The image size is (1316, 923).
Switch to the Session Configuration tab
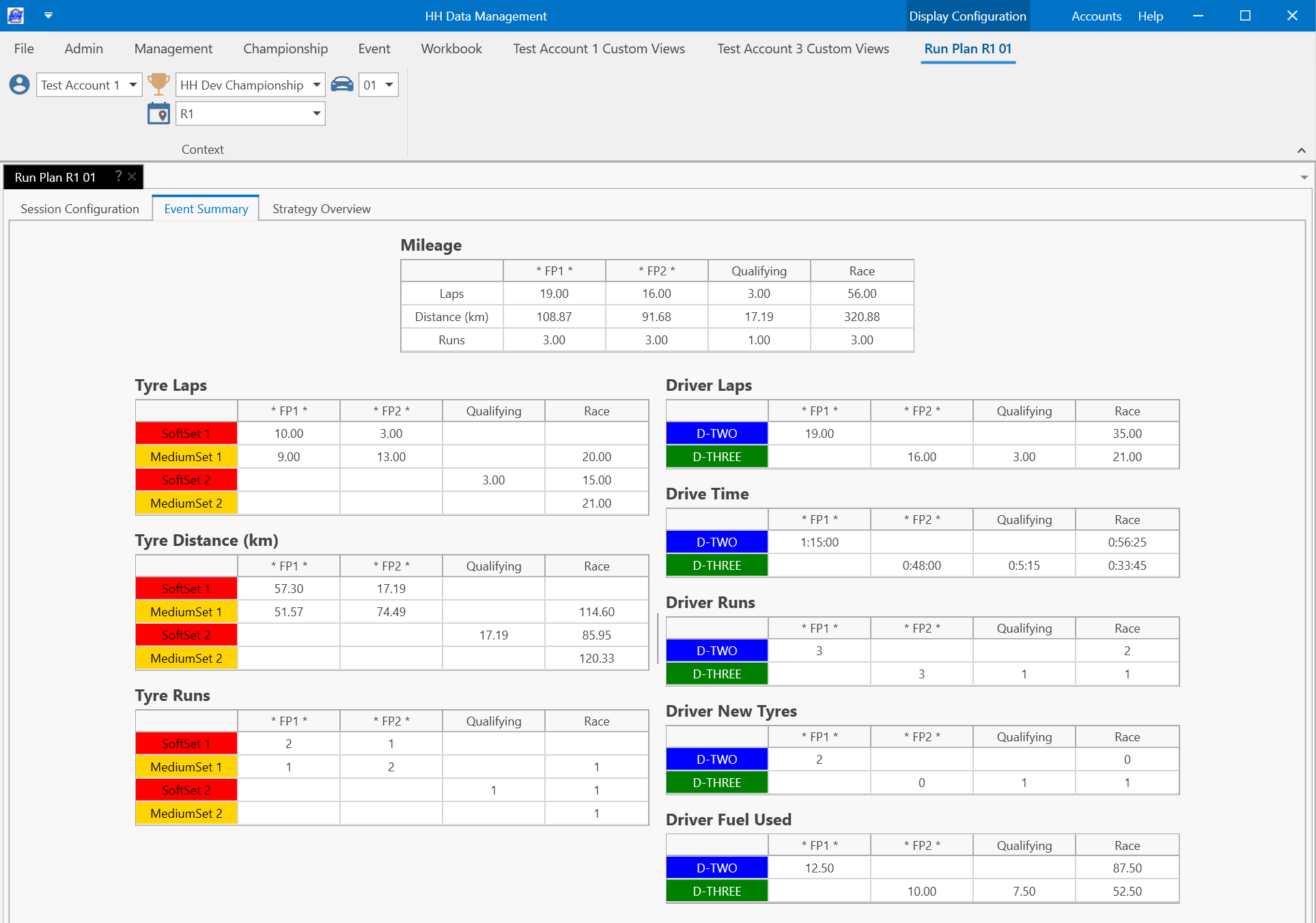[x=80, y=209]
